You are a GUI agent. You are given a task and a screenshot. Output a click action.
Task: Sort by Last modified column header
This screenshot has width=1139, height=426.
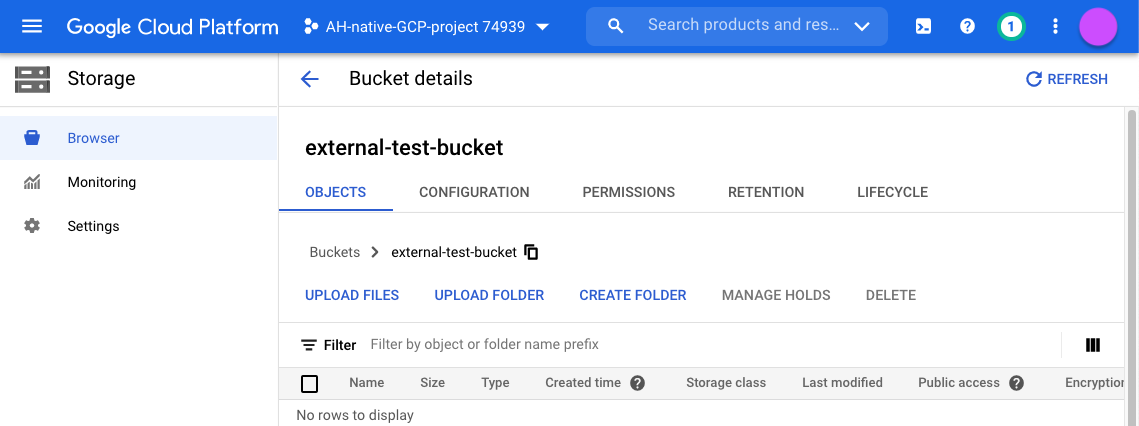pos(842,382)
